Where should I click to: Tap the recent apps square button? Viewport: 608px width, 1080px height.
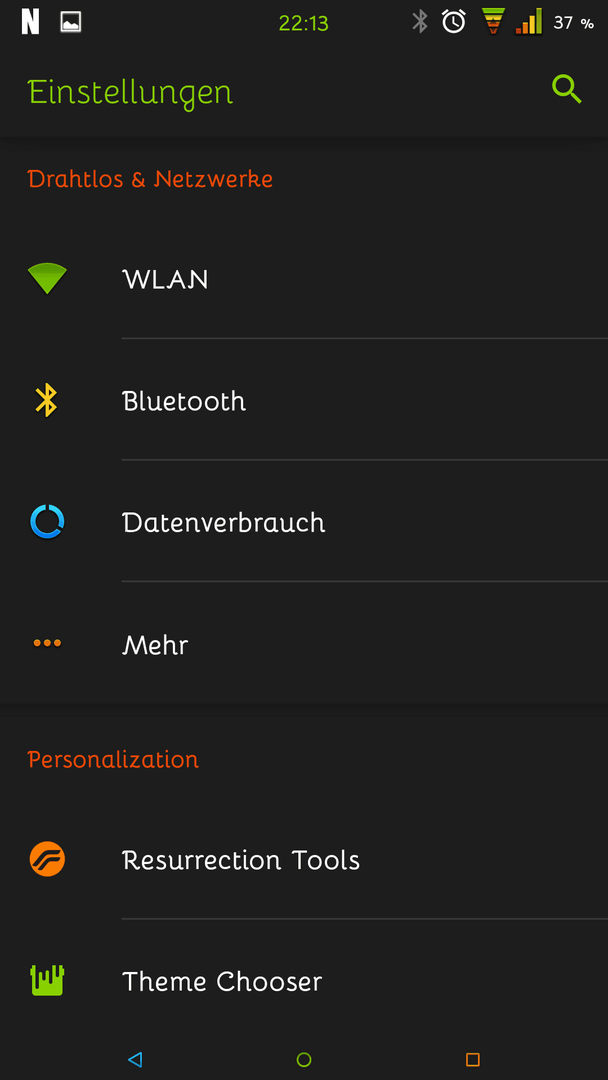tap(472, 1059)
